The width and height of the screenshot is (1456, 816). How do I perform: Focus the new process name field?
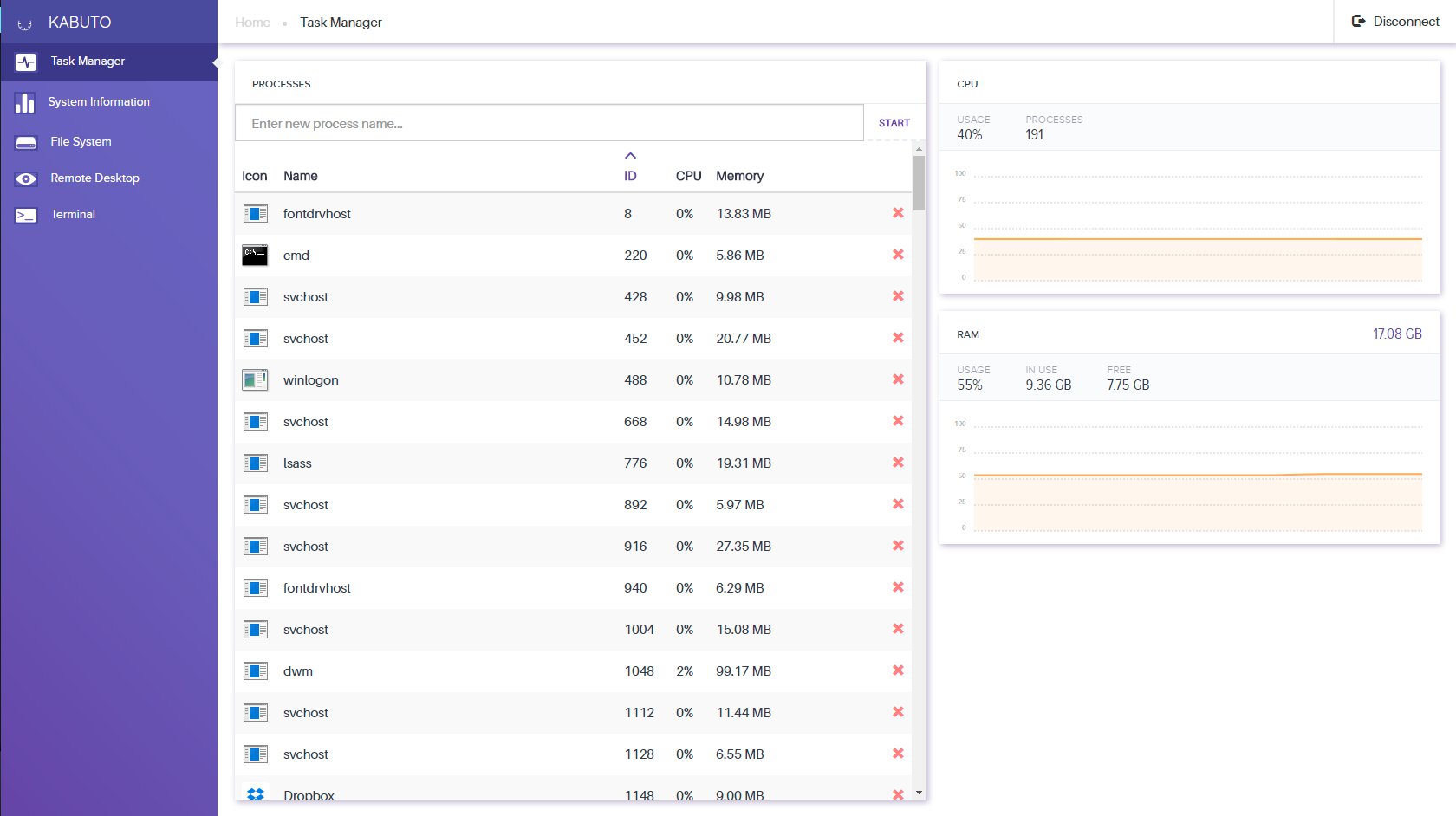[549, 123]
